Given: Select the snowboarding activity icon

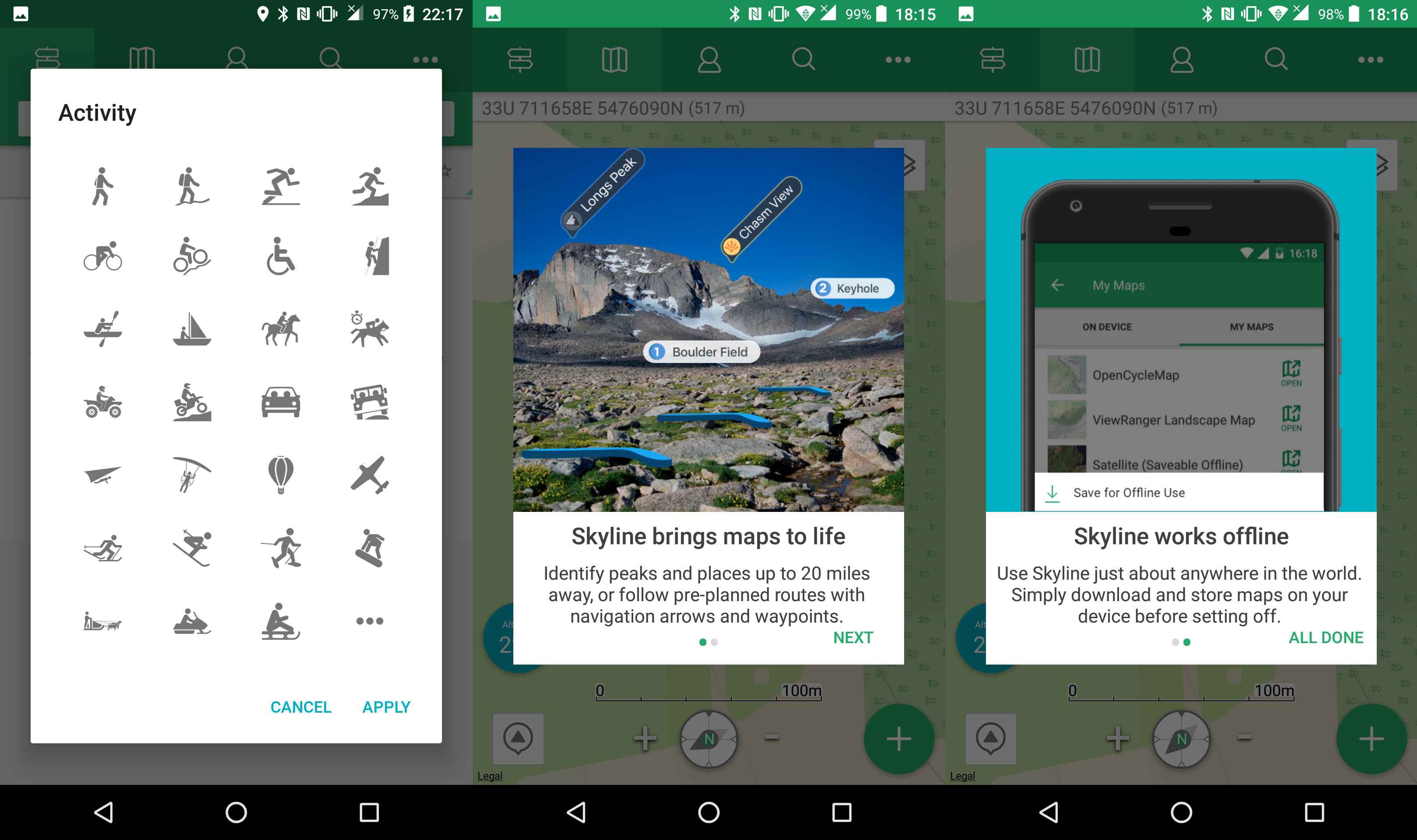Looking at the screenshot, I should pyautogui.click(x=370, y=547).
